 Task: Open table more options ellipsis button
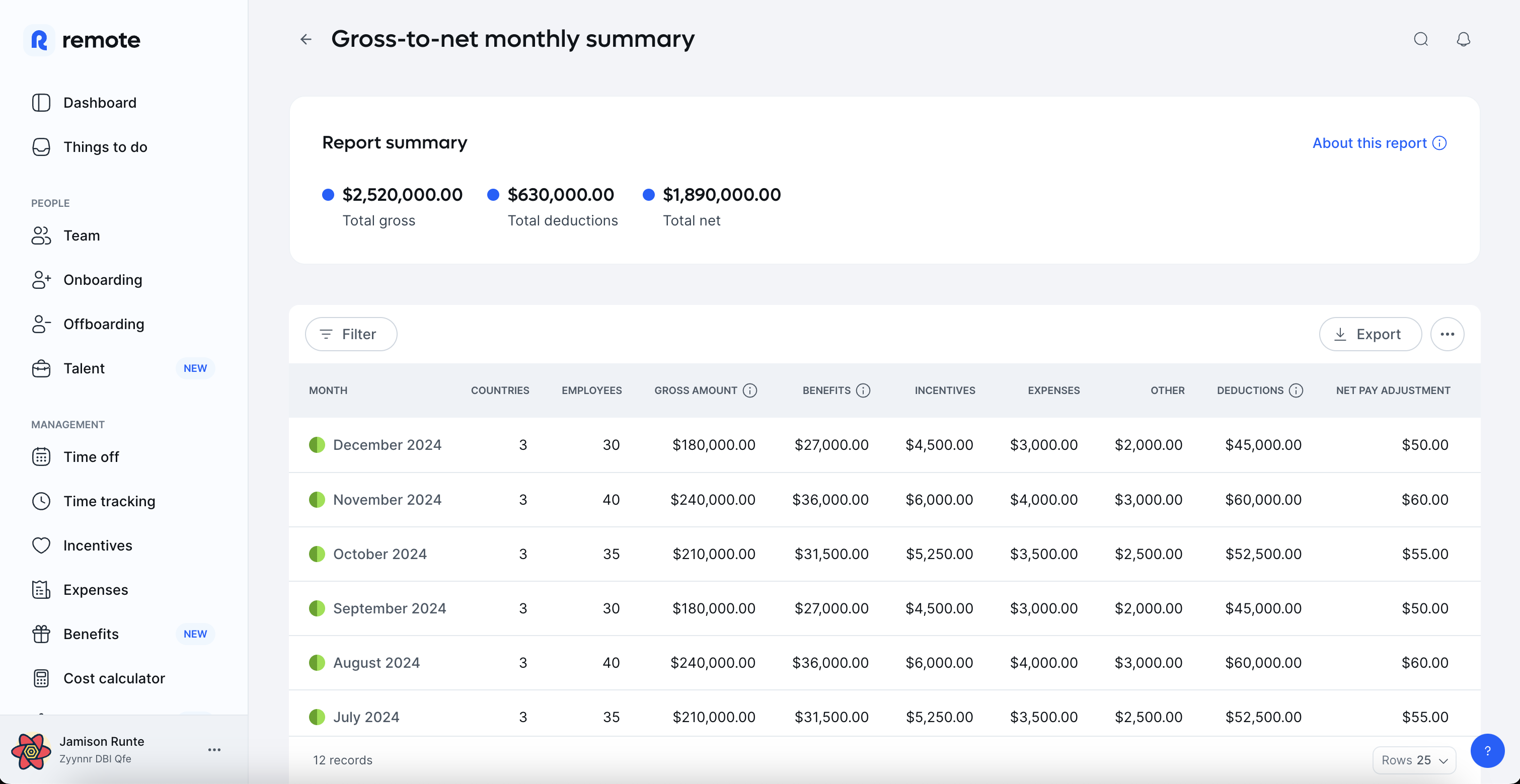point(1447,335)
